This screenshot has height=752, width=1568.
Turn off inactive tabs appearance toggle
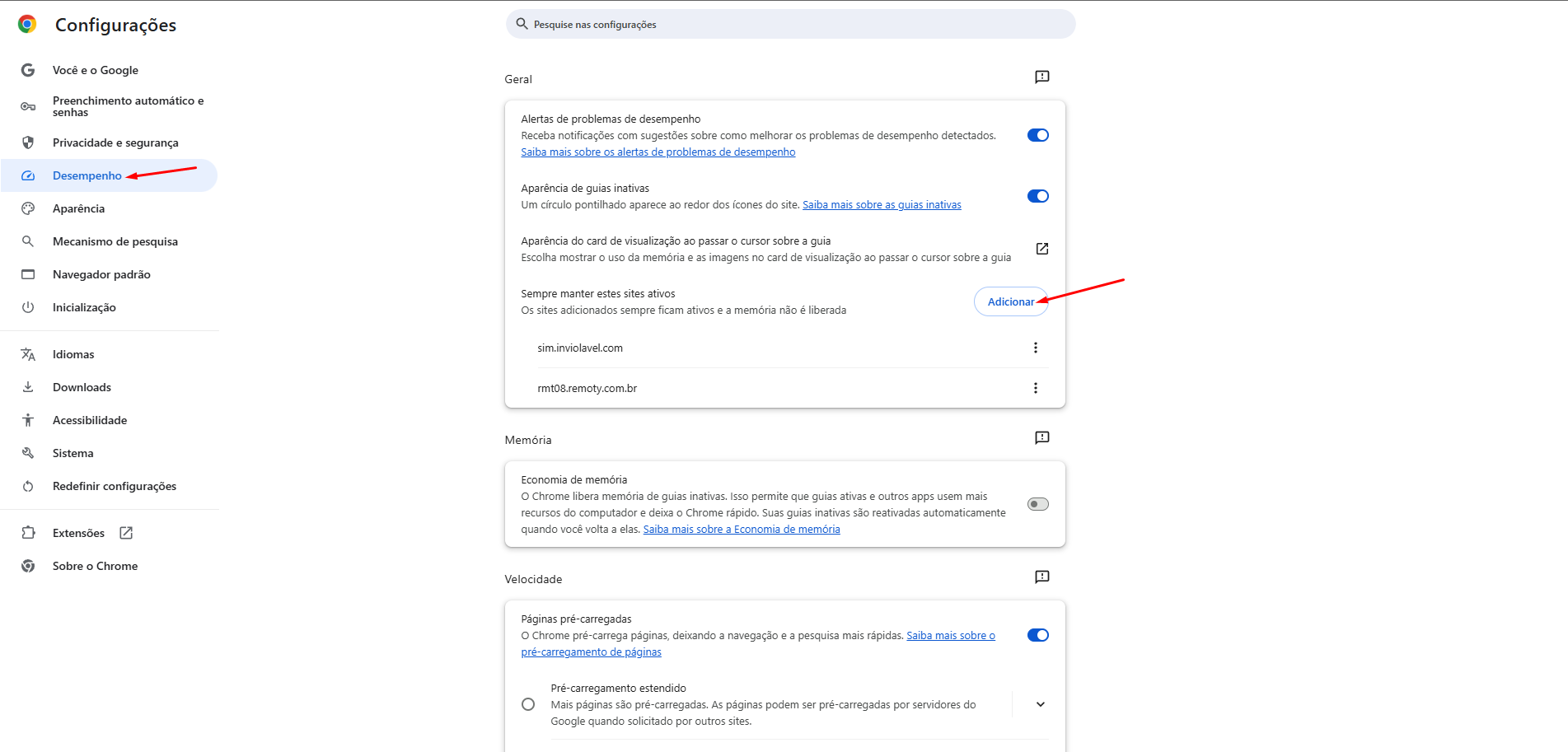click(x=1037, y=196)
